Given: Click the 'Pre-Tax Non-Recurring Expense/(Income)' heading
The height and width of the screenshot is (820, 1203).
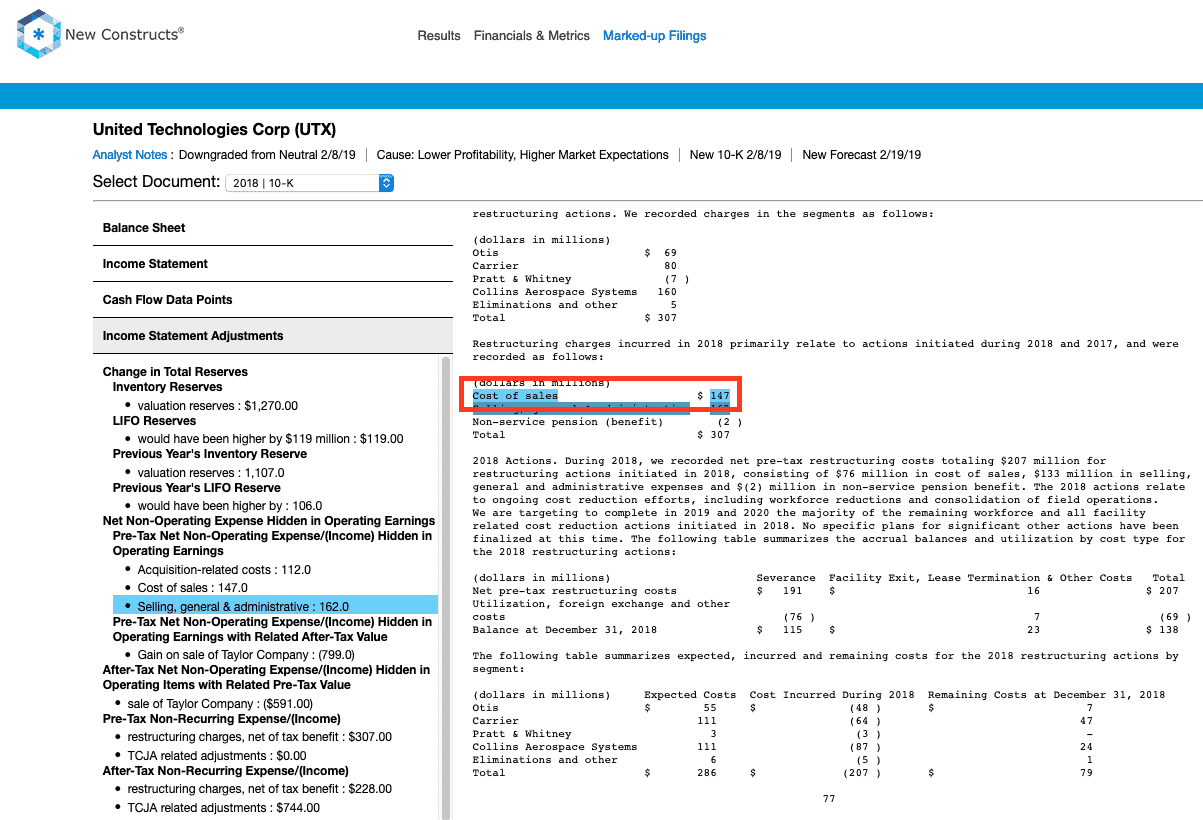Looking at the screenshot, I should [222, 719].
